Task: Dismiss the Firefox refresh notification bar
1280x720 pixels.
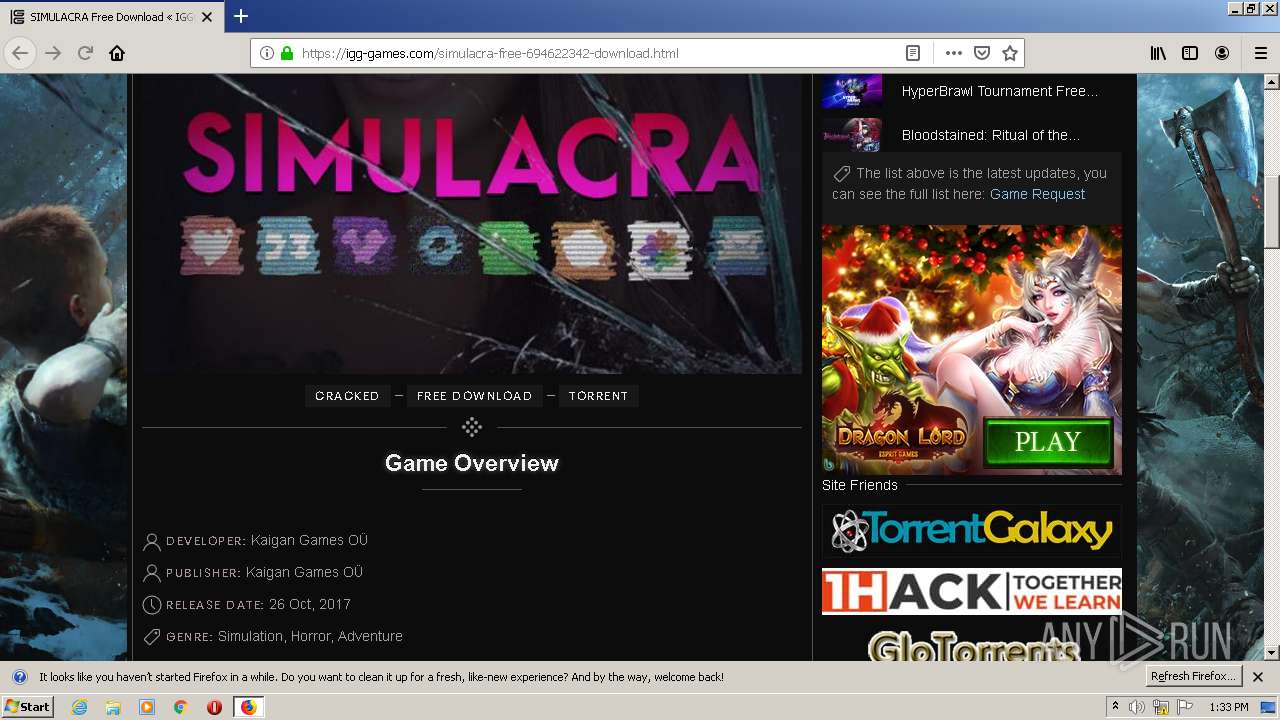Action: tap(1258, 677)
